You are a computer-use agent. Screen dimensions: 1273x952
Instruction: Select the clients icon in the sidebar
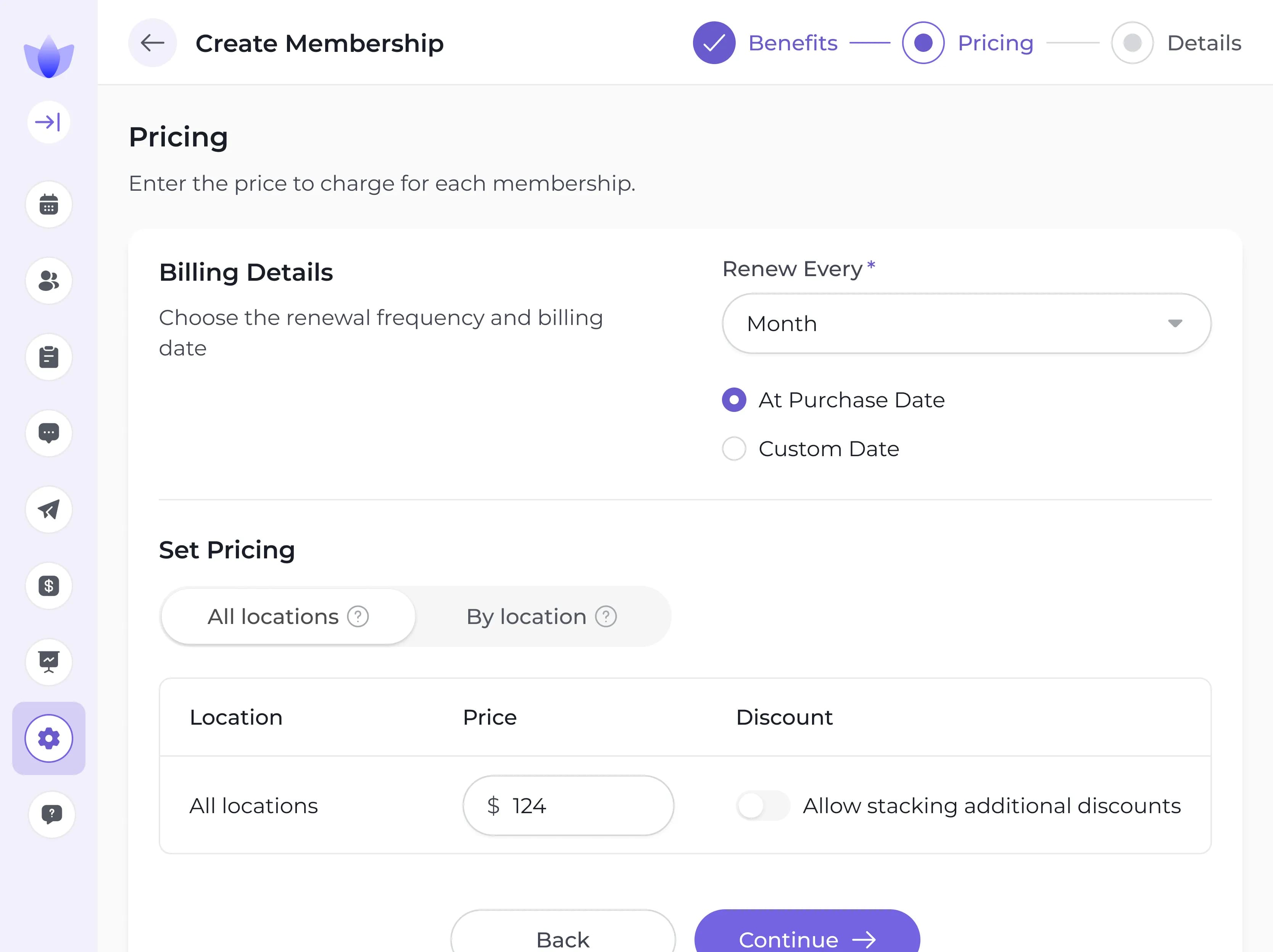click(x=48, y=281)
